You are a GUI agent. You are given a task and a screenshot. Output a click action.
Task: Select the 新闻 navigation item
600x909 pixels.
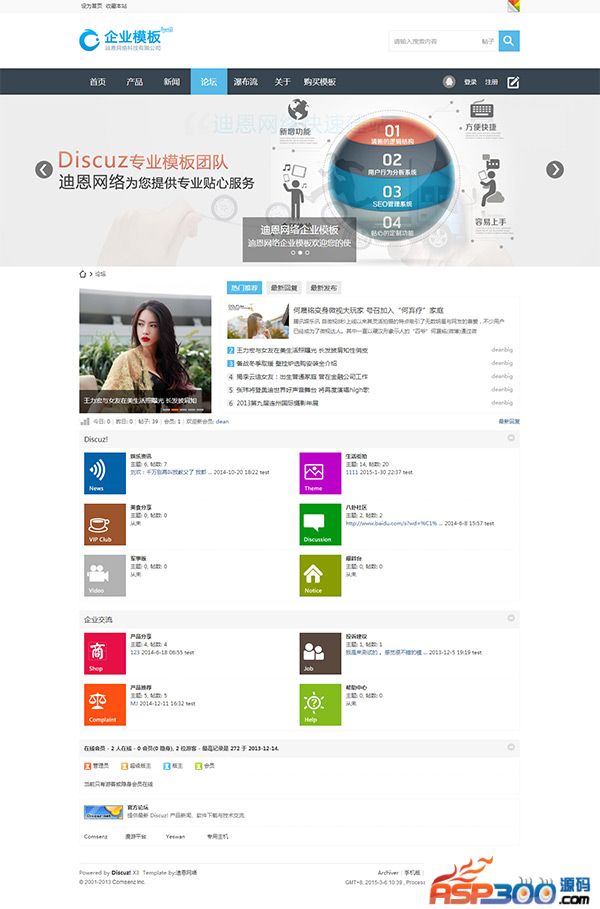pos(172,82)
